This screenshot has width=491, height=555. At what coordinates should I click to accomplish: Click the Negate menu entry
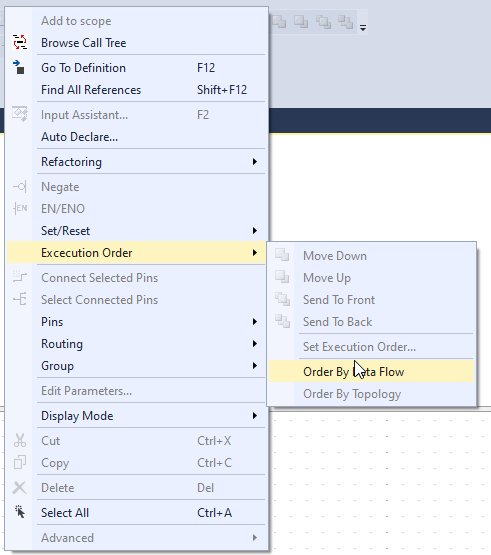point(136,187)
